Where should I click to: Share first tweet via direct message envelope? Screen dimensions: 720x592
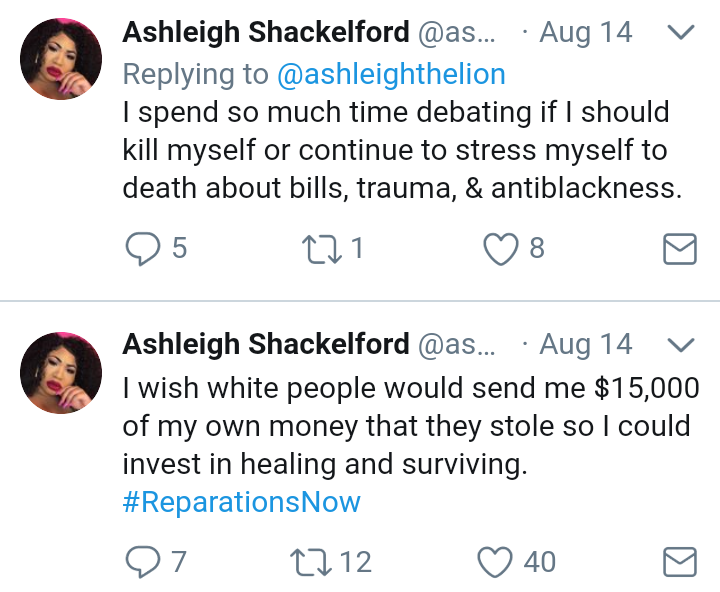click(x=680, y=249)
